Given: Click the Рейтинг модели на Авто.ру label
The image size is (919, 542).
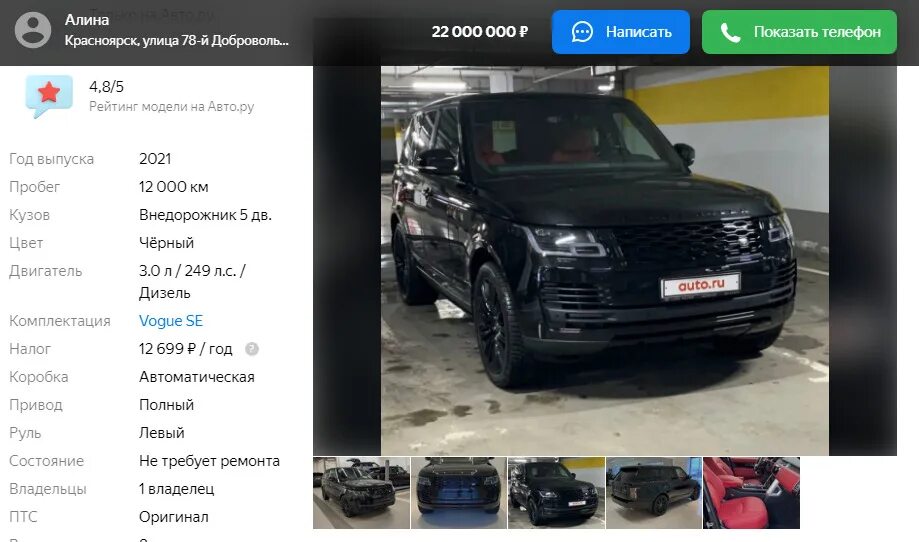Looking at the screenshot, I should pos(172,107).
